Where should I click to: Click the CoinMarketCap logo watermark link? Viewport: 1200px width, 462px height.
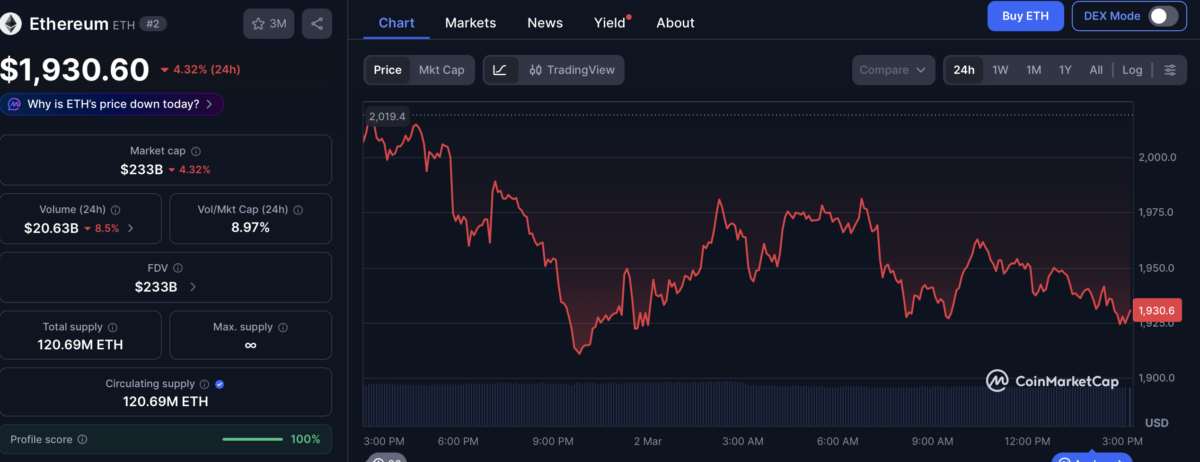(1052, 380)
